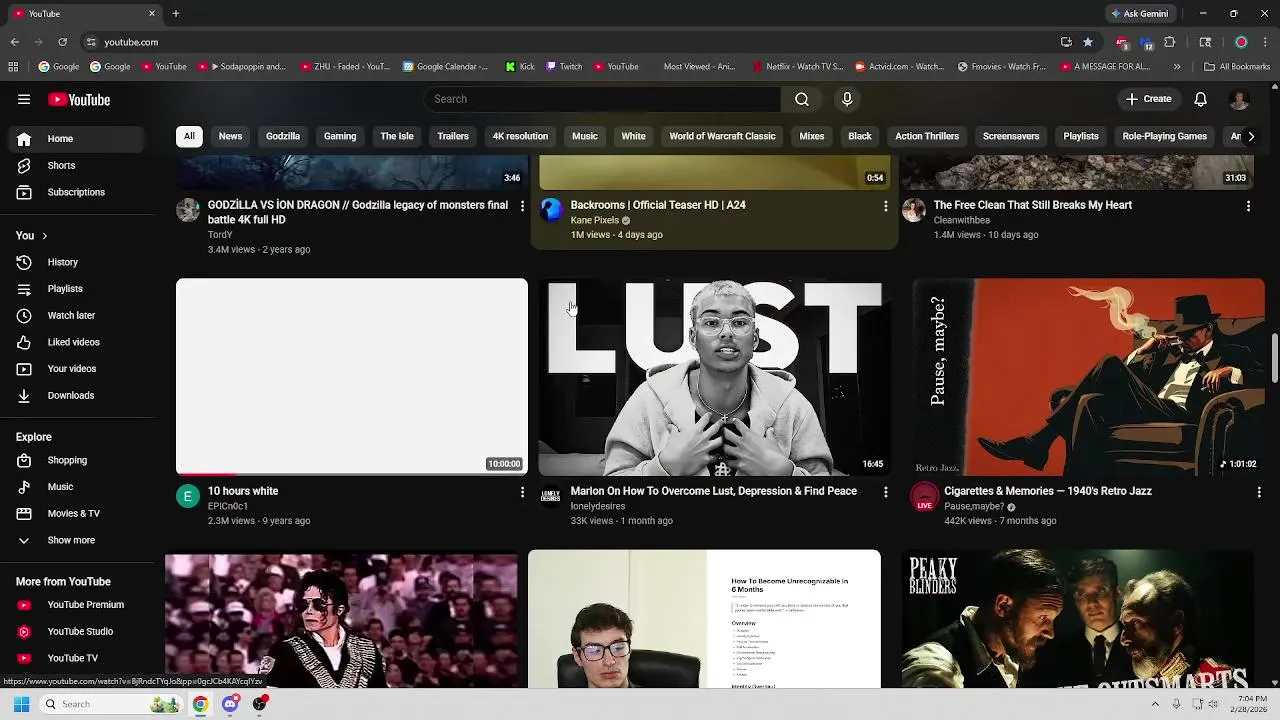Screen dimensions: 1280x720
Task: Click the Pause,maybe? live channel avatar
Action: point(925,496)
